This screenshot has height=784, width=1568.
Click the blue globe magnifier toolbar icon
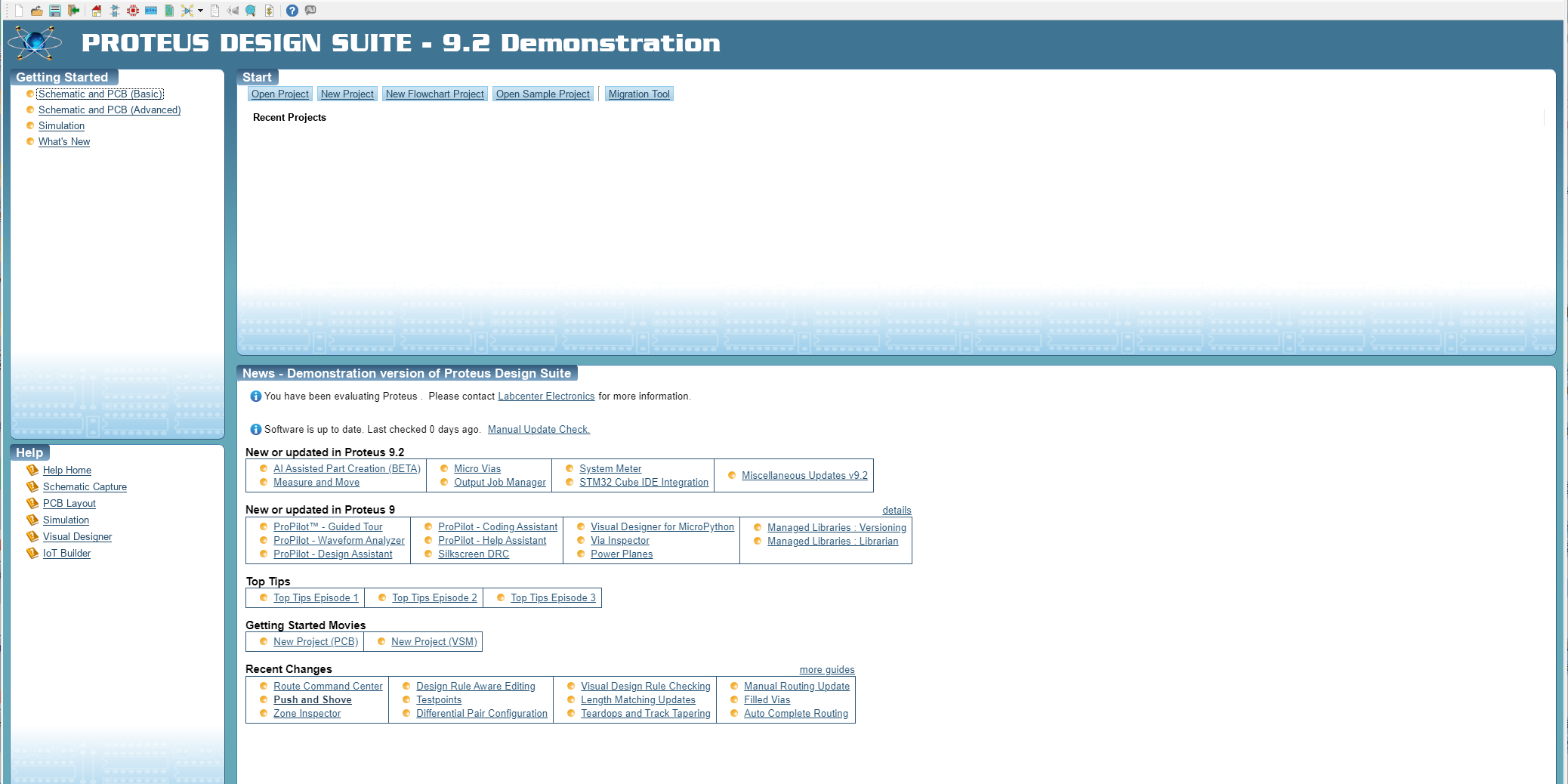click(x=251, y=11)
